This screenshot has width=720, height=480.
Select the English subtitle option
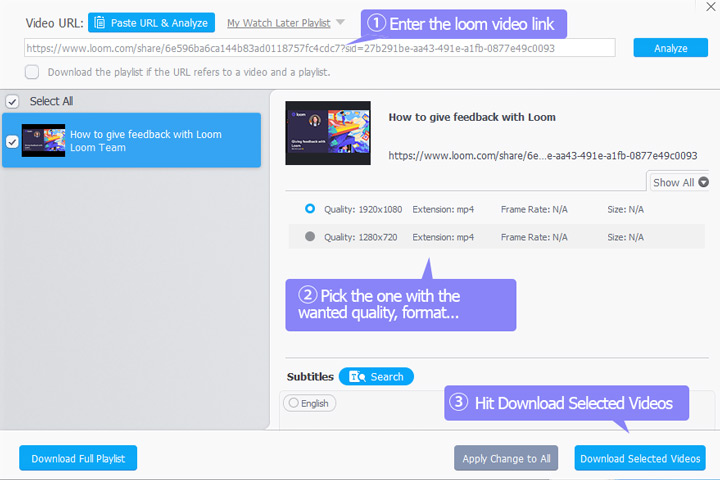click(309, 403)
